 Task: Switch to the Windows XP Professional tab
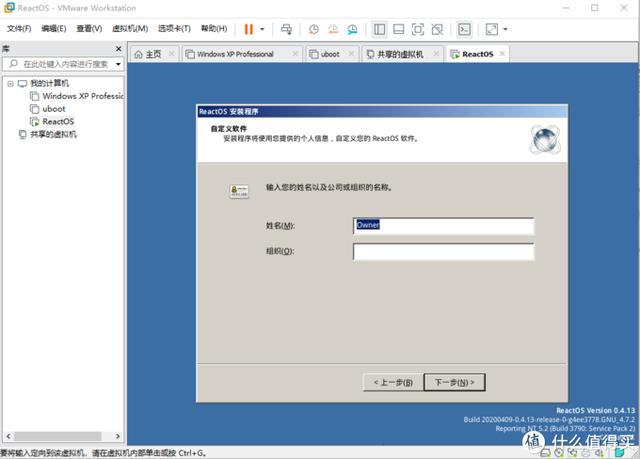click(235, 54)
